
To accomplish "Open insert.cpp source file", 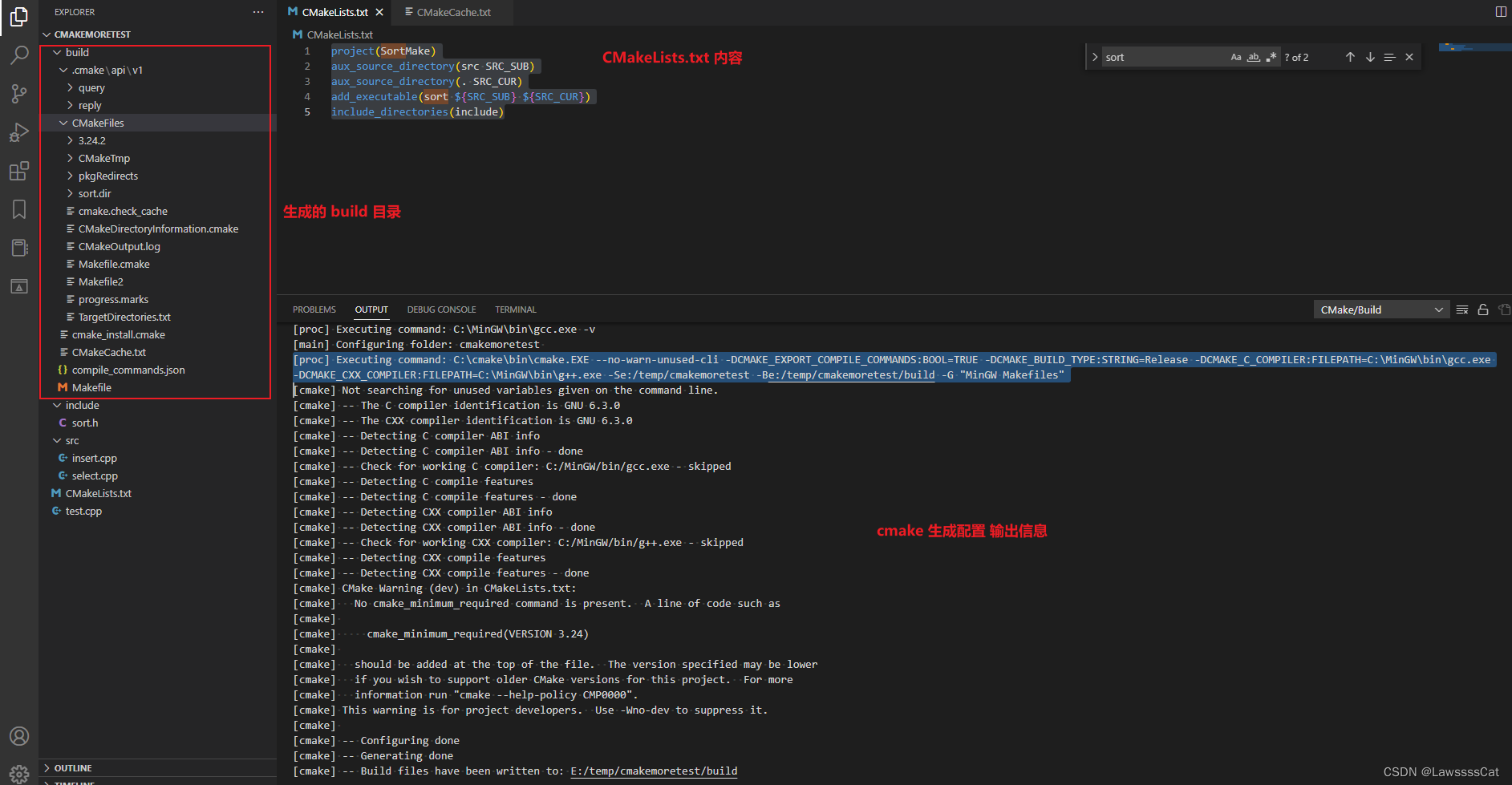I will (157, 458).
